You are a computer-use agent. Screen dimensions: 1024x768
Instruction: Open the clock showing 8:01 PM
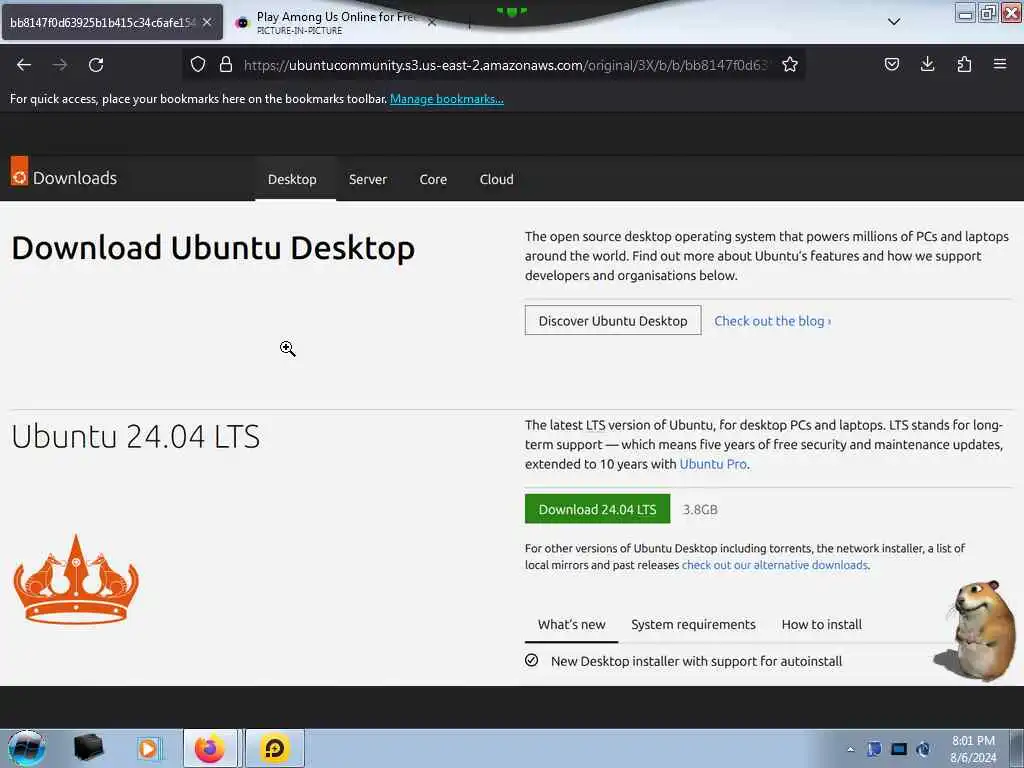tap(973, 749)
